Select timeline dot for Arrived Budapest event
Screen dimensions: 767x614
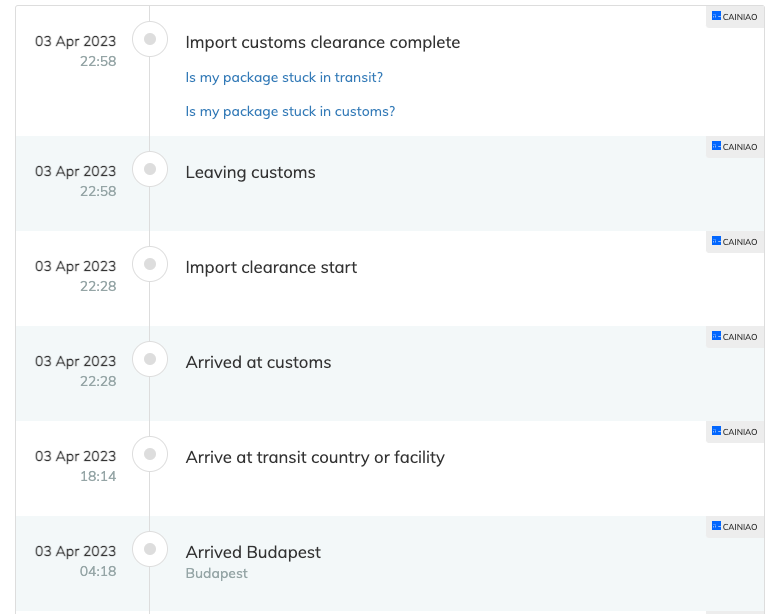click(x=150, y=549)
